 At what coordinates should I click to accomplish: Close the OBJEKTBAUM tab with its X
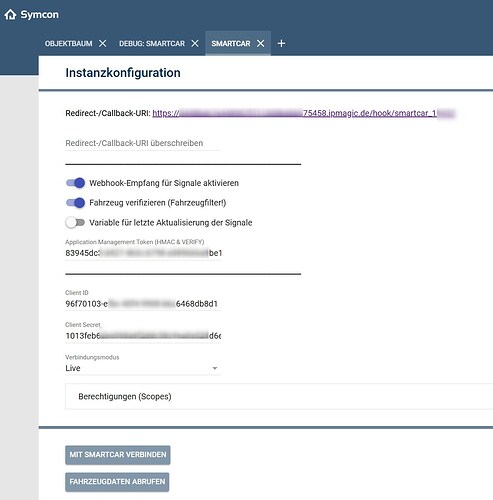(103, 43)
